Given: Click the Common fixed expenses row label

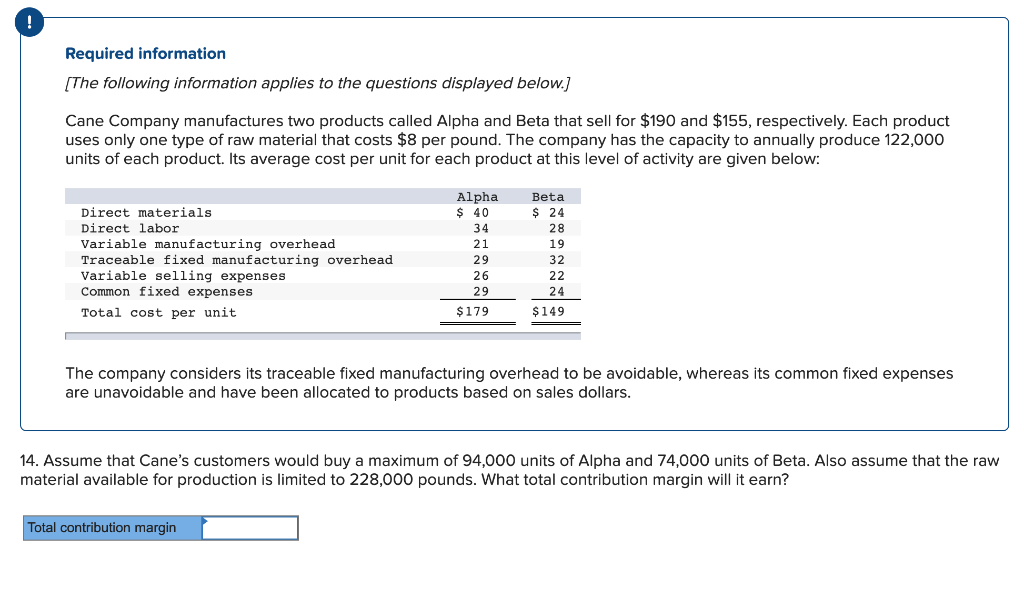Looking at the screenshot, I should (167, 292).
